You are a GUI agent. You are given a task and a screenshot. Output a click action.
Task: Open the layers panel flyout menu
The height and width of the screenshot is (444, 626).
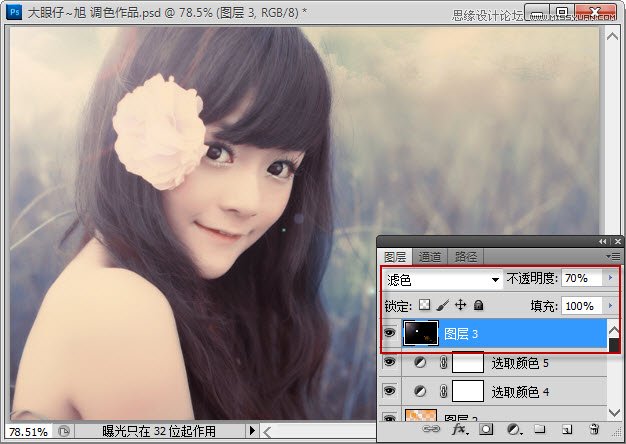click(x=613, y=256)
